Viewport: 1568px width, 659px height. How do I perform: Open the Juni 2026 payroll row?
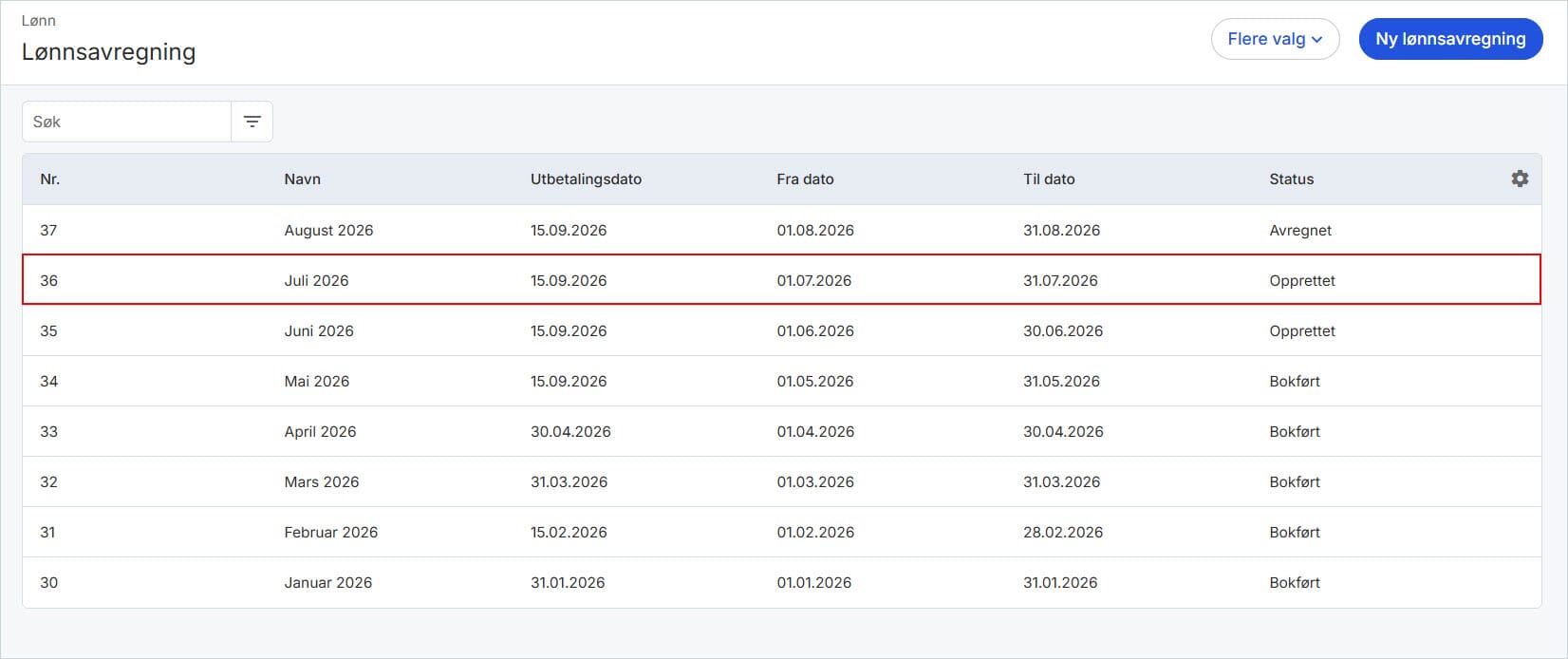pyautogui.click(x=782, y=330)
